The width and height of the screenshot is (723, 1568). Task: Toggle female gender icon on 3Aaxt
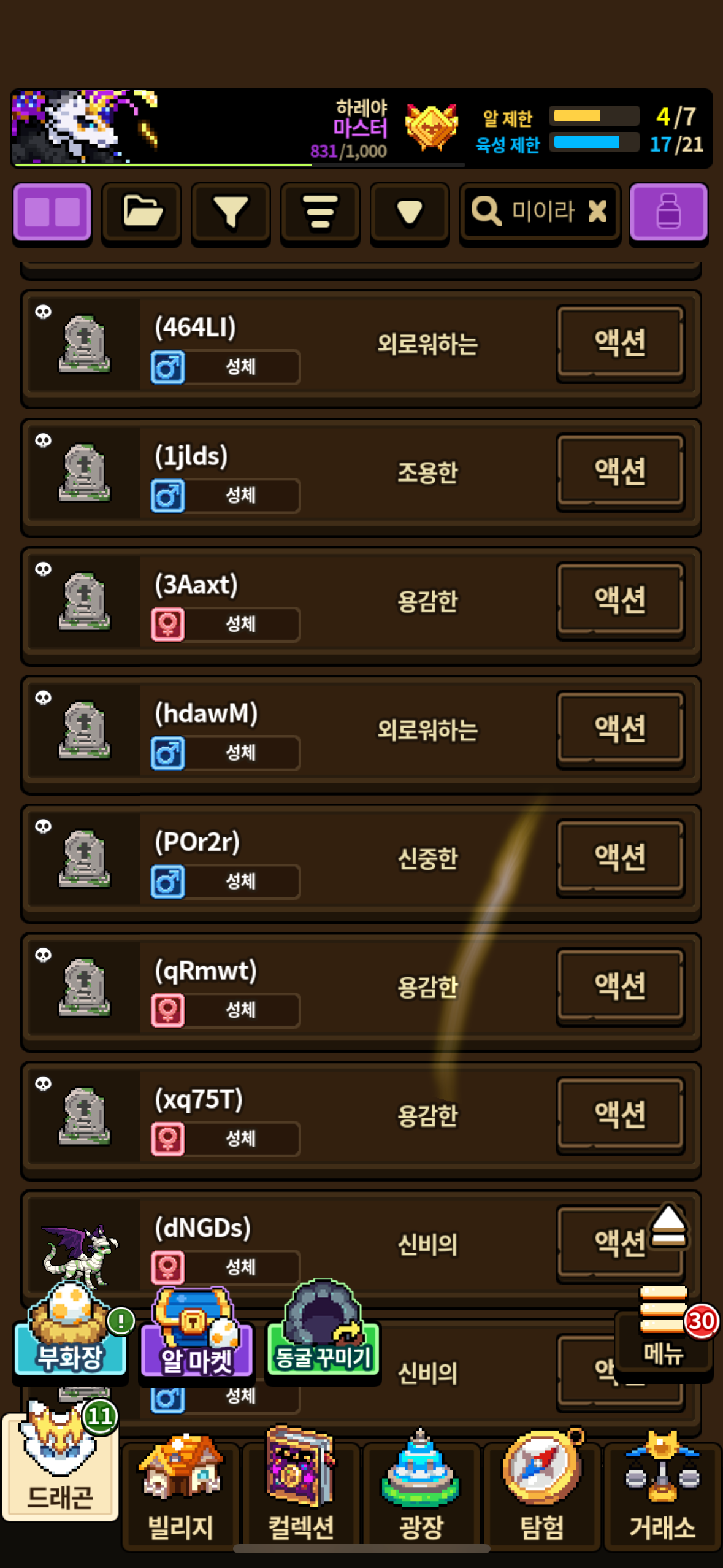[x=168, y=625]
